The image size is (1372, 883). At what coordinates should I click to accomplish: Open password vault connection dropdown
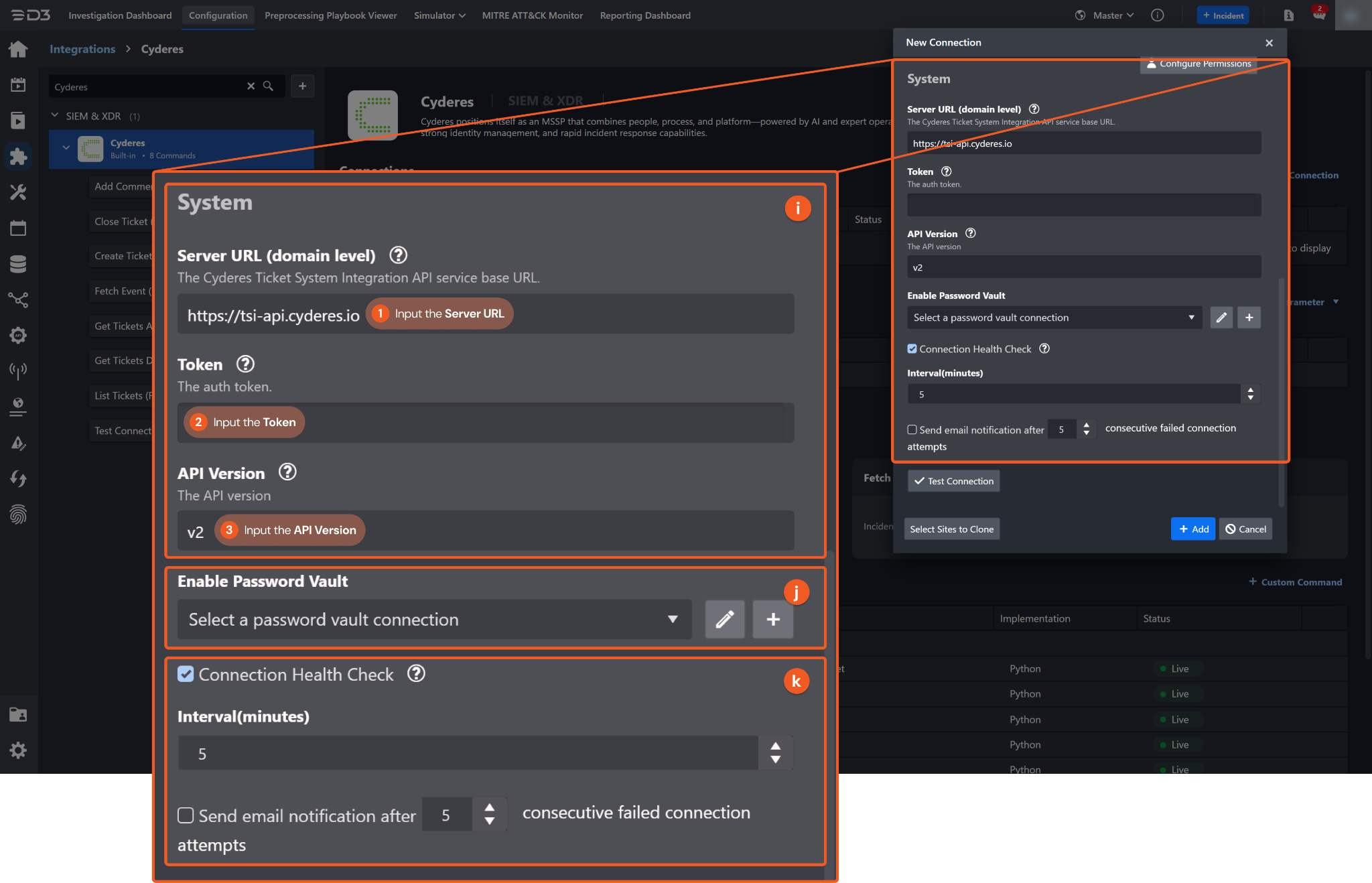point(1054,318)
